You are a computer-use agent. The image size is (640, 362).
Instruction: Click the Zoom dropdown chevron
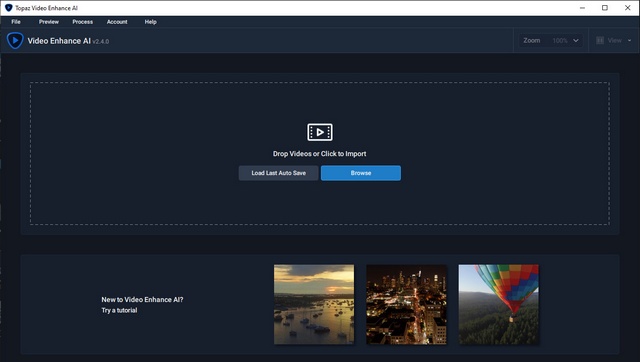coord(576,40)
